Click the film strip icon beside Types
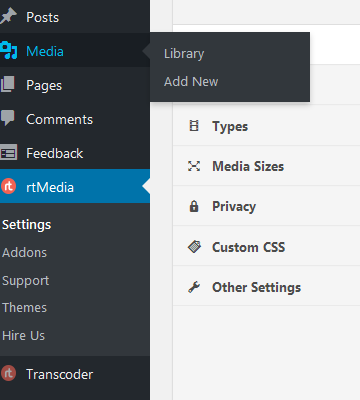The image size is (360, 400). [x=194, y=126]
